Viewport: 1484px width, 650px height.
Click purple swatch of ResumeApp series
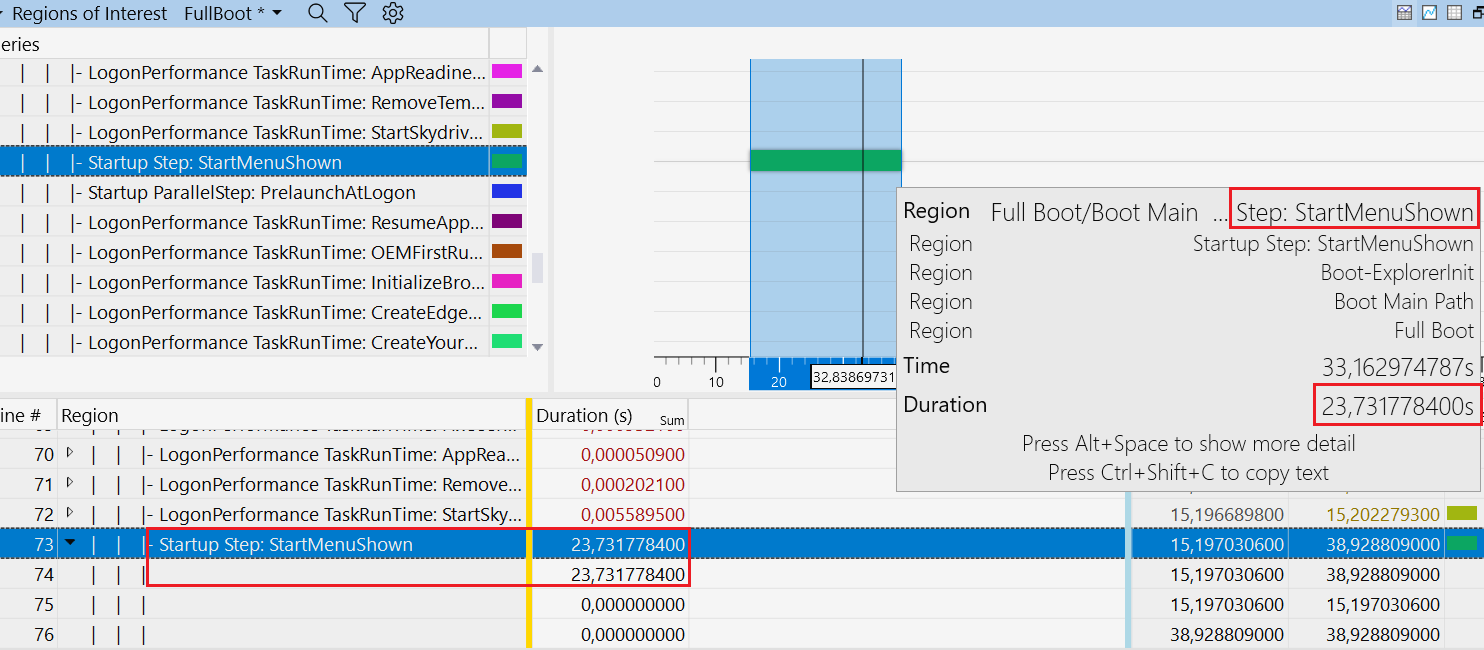[507, 222]
